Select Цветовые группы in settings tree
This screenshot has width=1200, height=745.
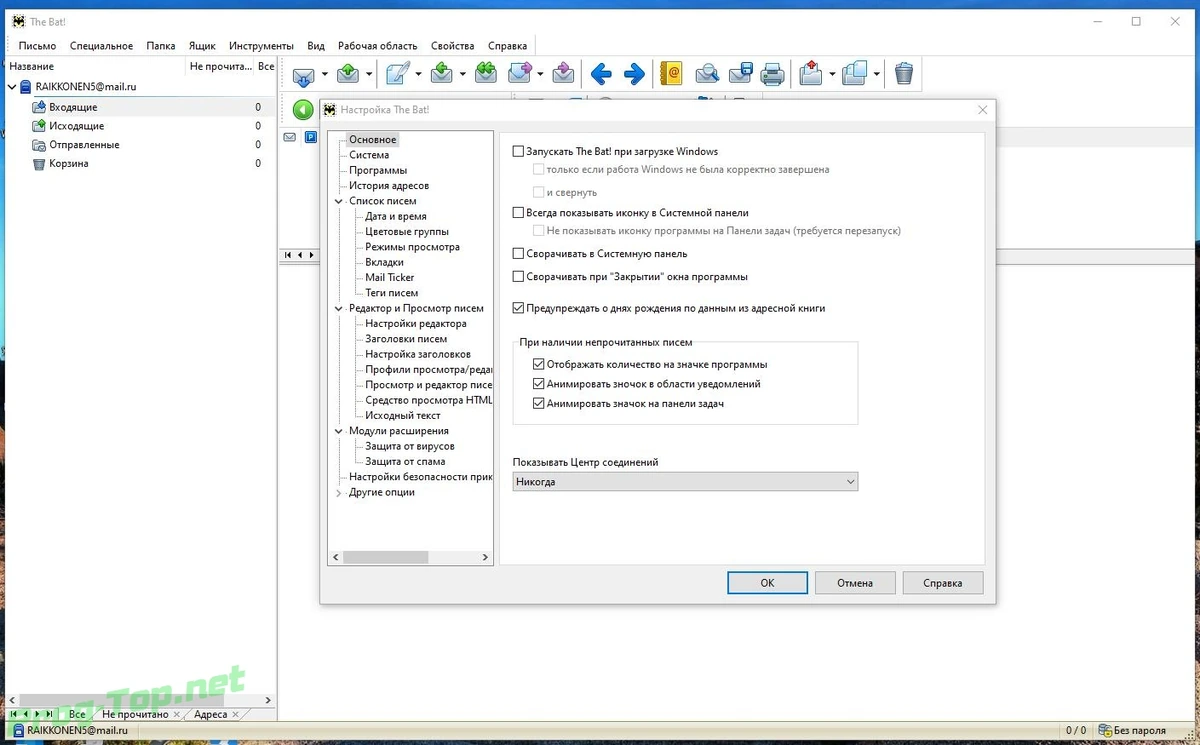tap(407, 232)
